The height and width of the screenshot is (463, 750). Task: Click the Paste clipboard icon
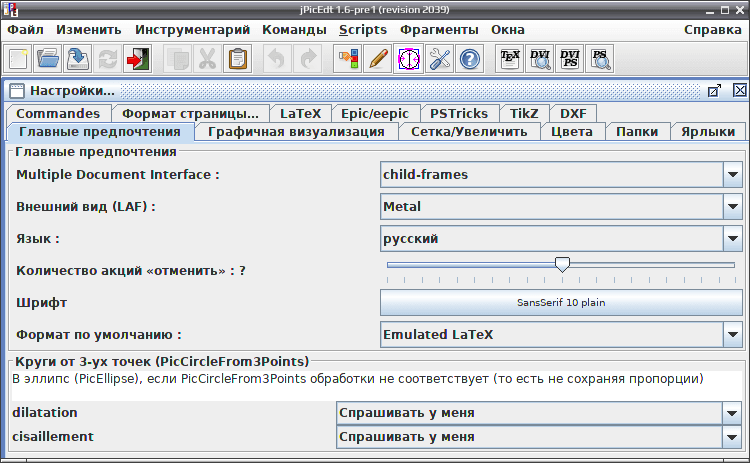pyautogui.click(x=238, y=59)
